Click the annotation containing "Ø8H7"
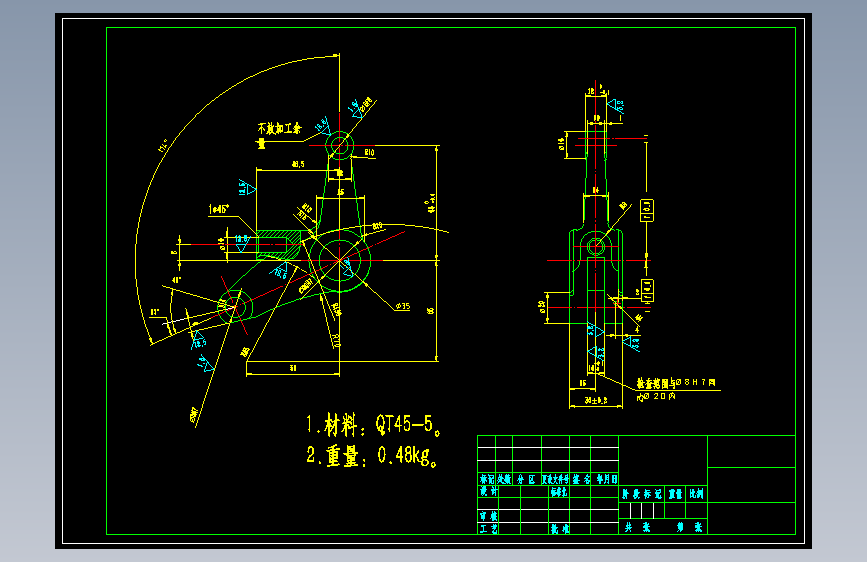Screen dimensions: 867x562 676,383
